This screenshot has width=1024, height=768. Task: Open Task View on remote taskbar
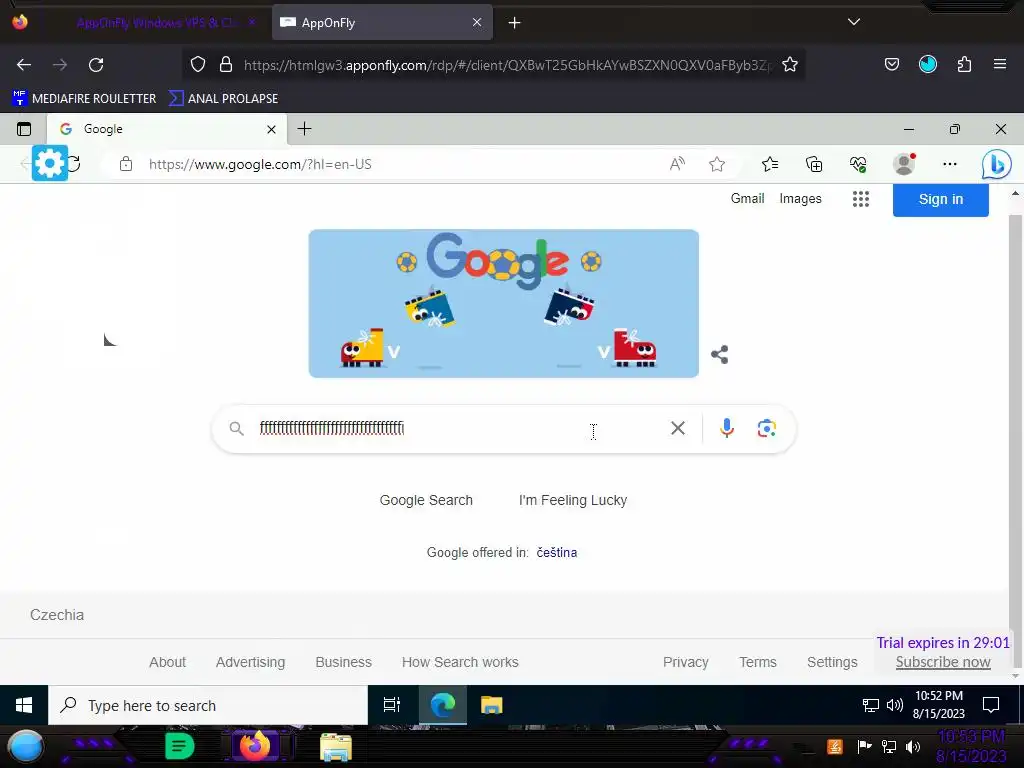(392, 705)
